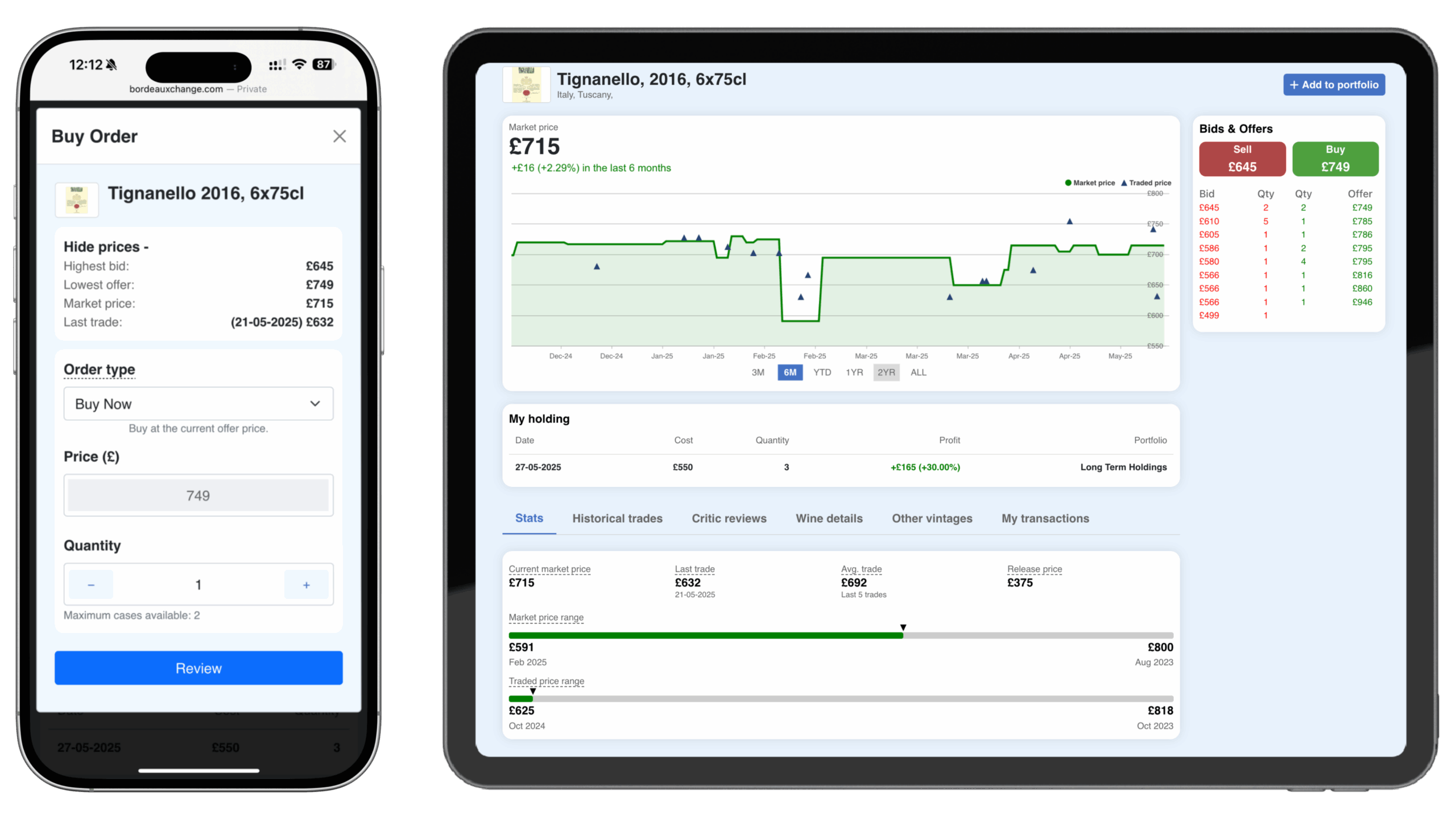Select the 3M chart range

(x=758, y=373)
